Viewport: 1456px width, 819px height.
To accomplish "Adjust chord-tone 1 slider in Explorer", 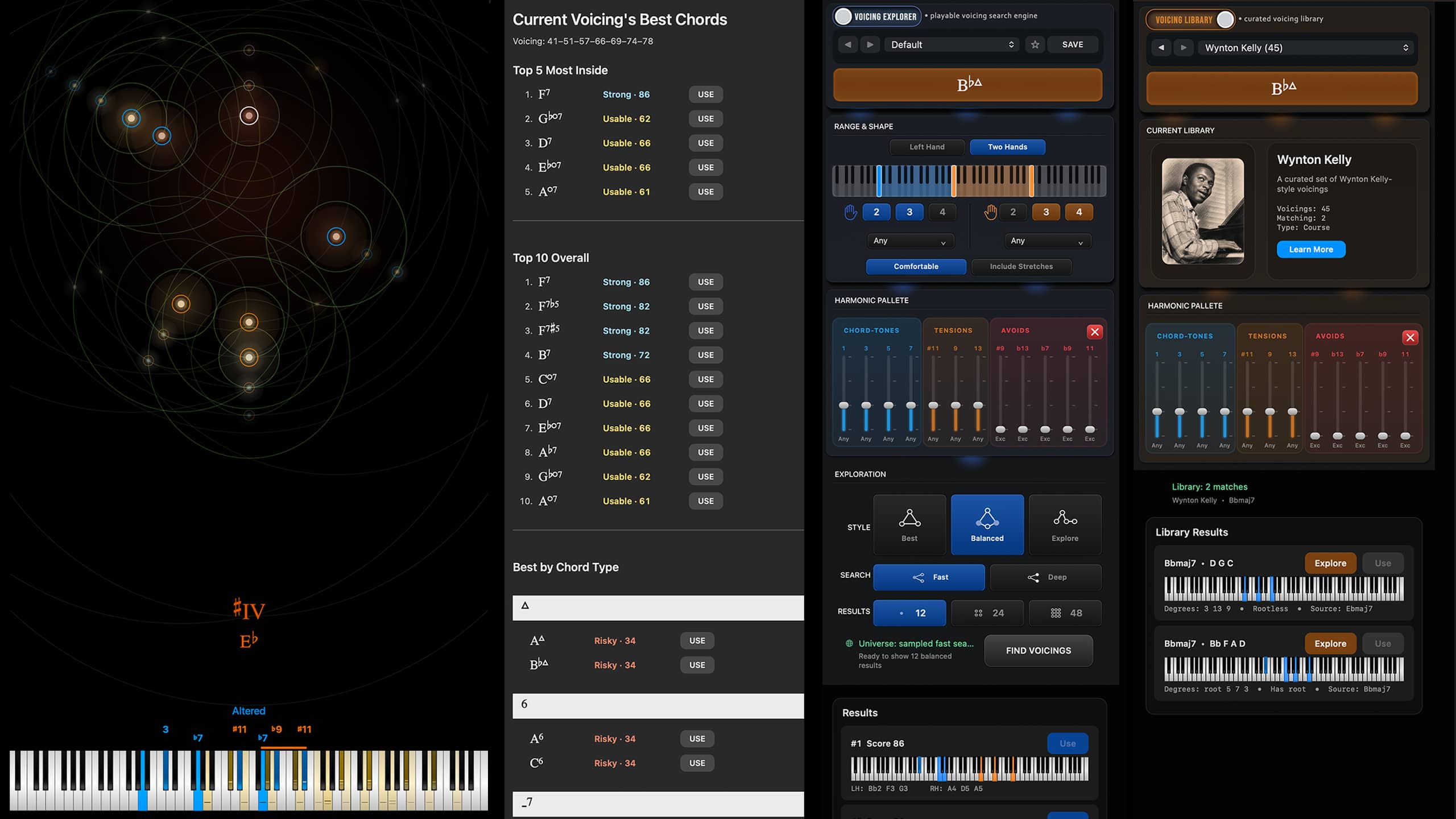I will coord(843,406).
